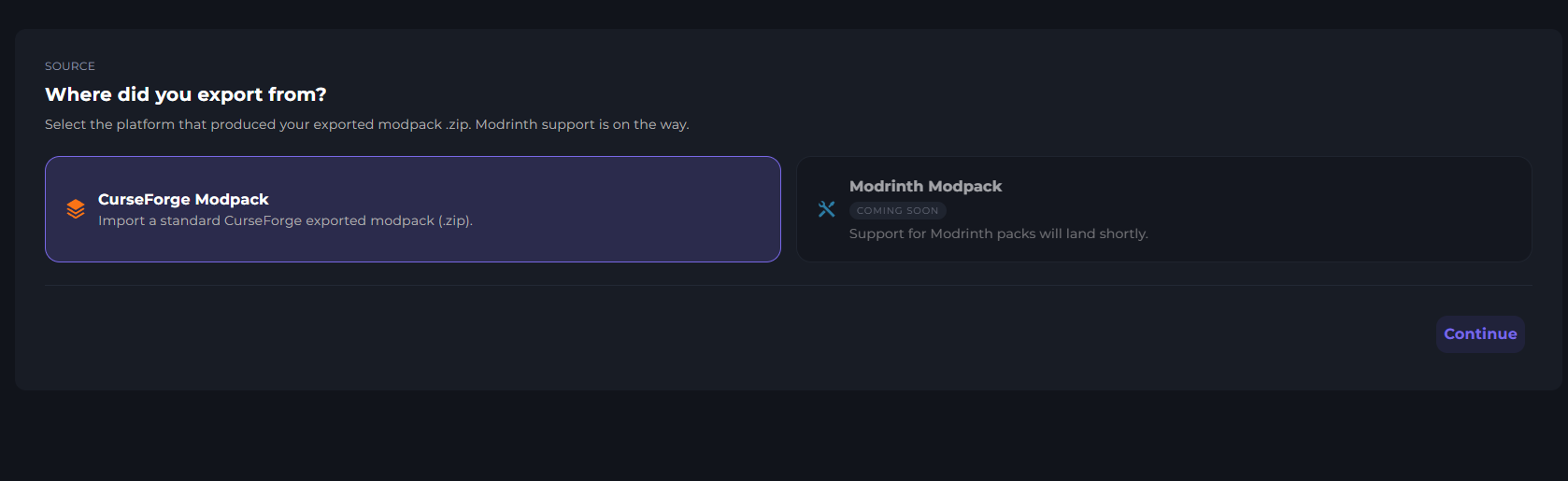
Task: Click the (.zip) text in CurseForge description
Action: click(x=454, y=221)
